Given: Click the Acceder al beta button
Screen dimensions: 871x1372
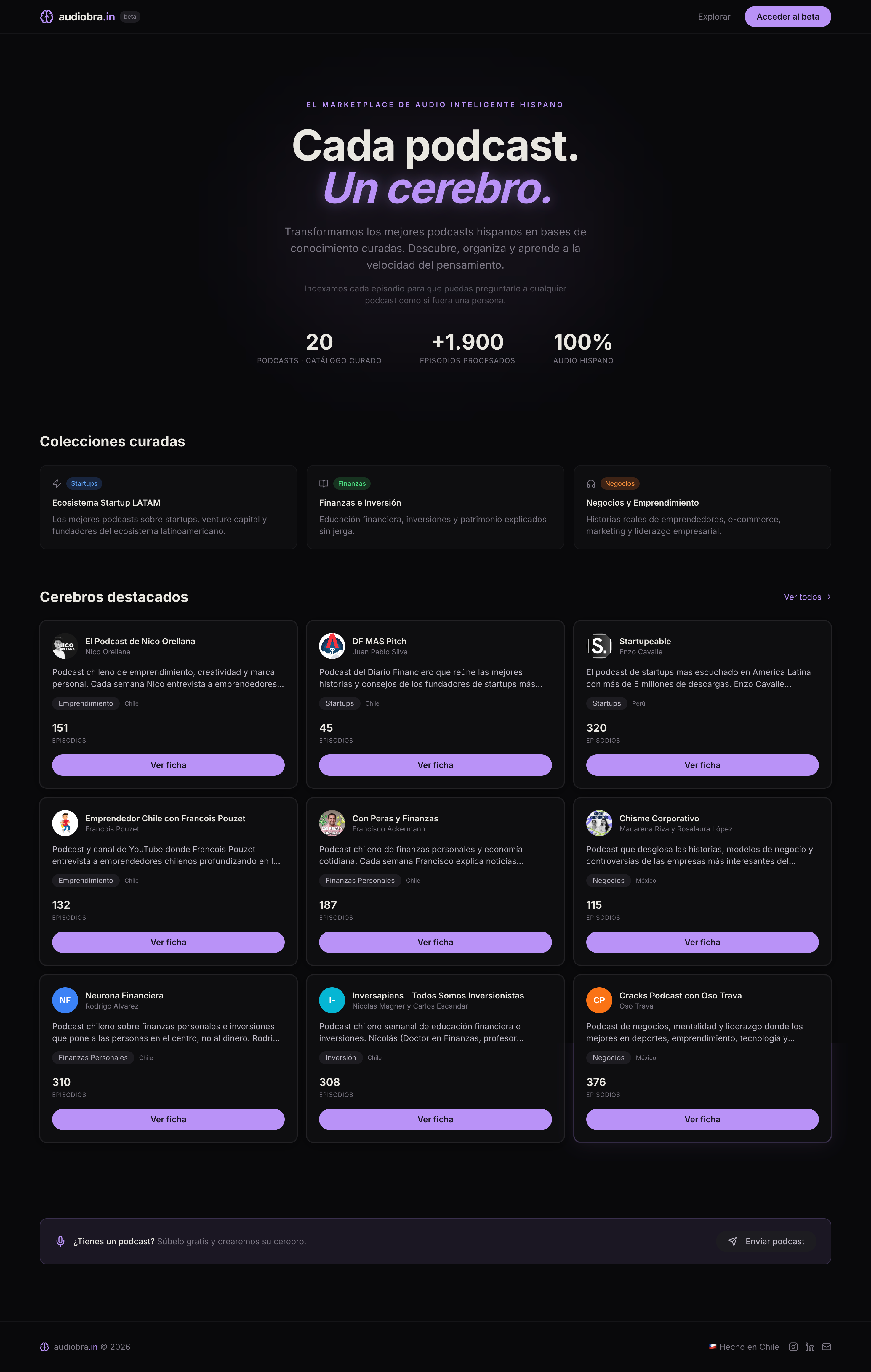Looking at the screenshot, I should [787, 17].
